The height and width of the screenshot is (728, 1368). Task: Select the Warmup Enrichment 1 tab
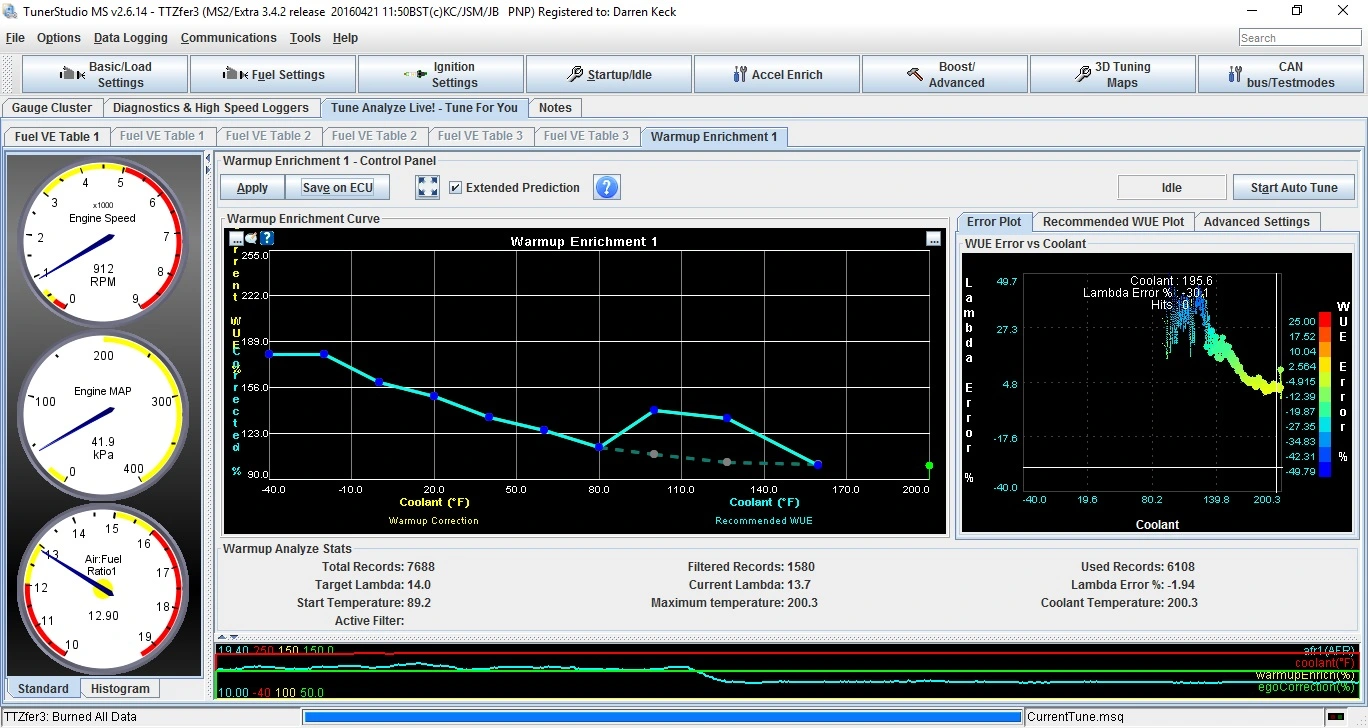point(714,137)
